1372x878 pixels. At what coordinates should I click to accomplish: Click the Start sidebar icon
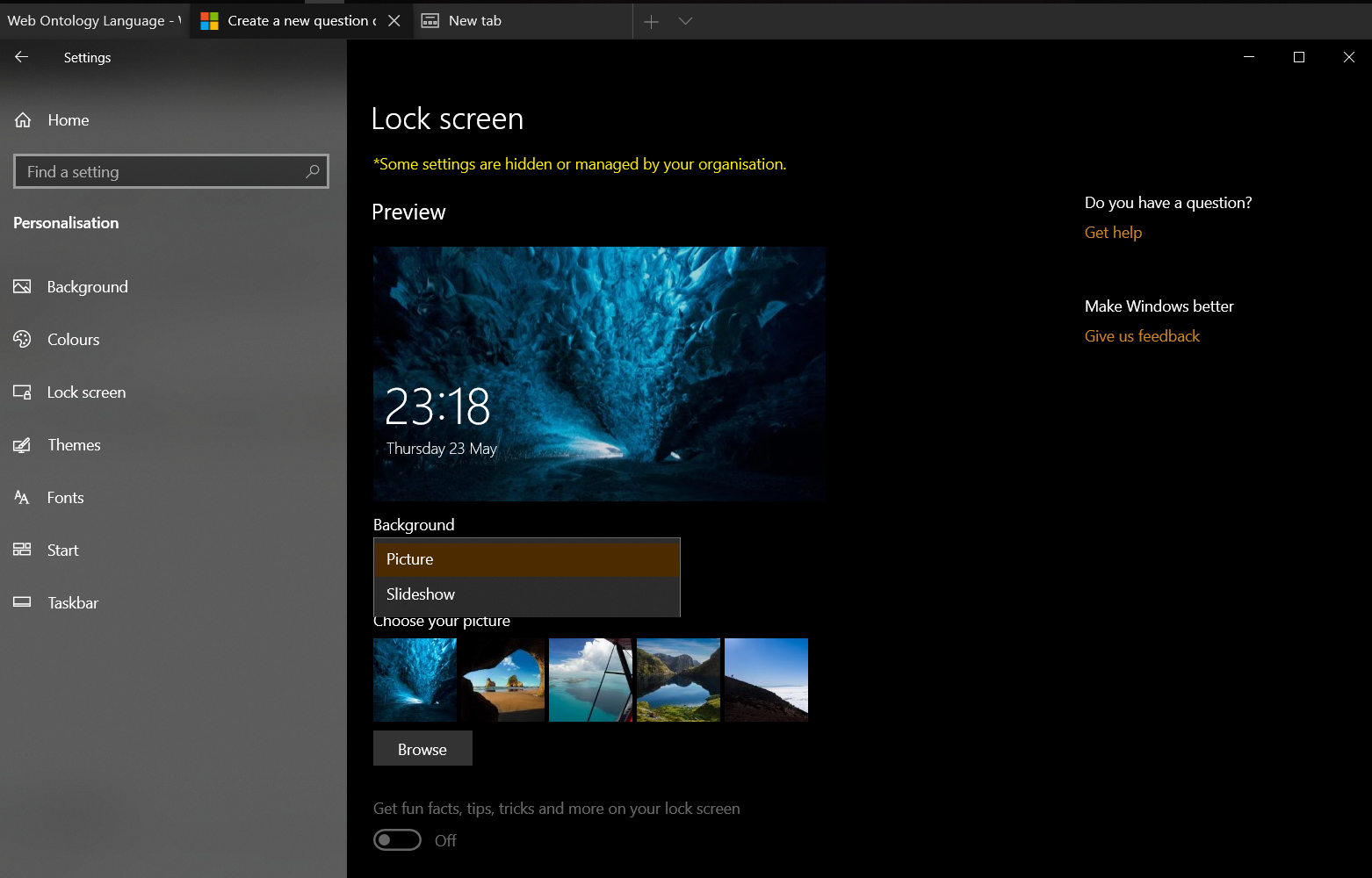(23, 550)
